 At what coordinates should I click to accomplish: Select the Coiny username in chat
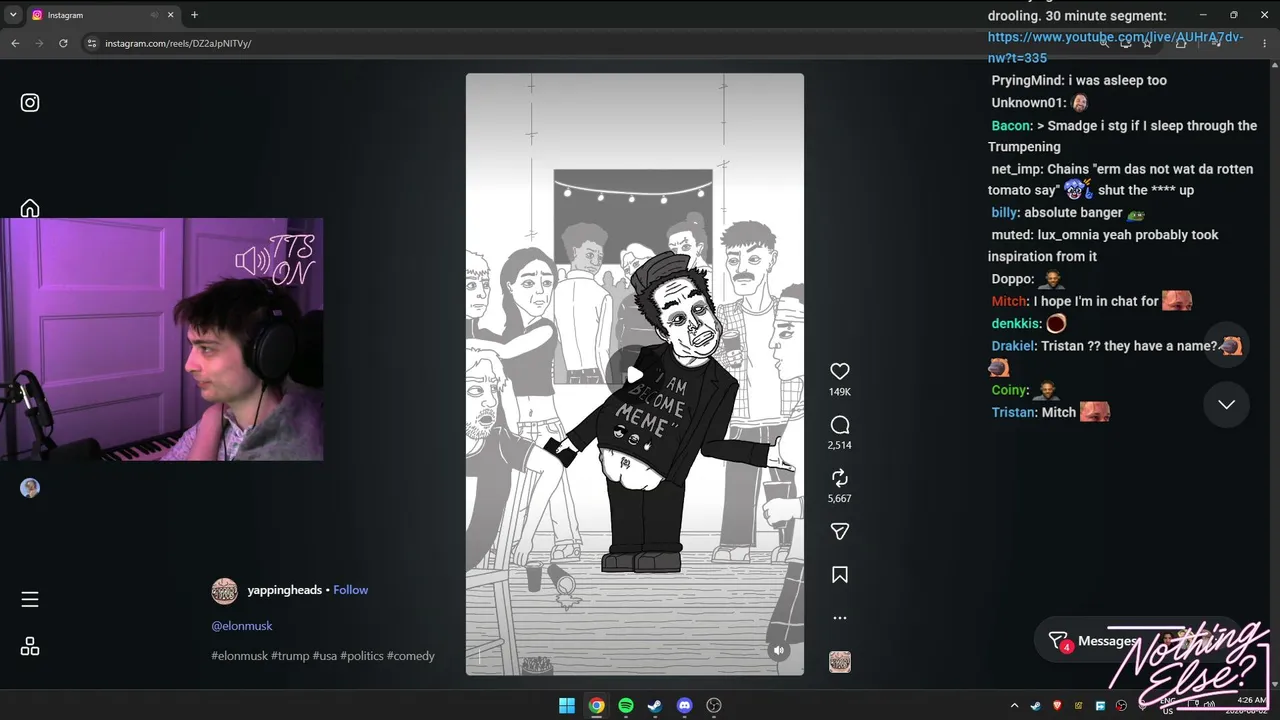tap(1010, 390)
